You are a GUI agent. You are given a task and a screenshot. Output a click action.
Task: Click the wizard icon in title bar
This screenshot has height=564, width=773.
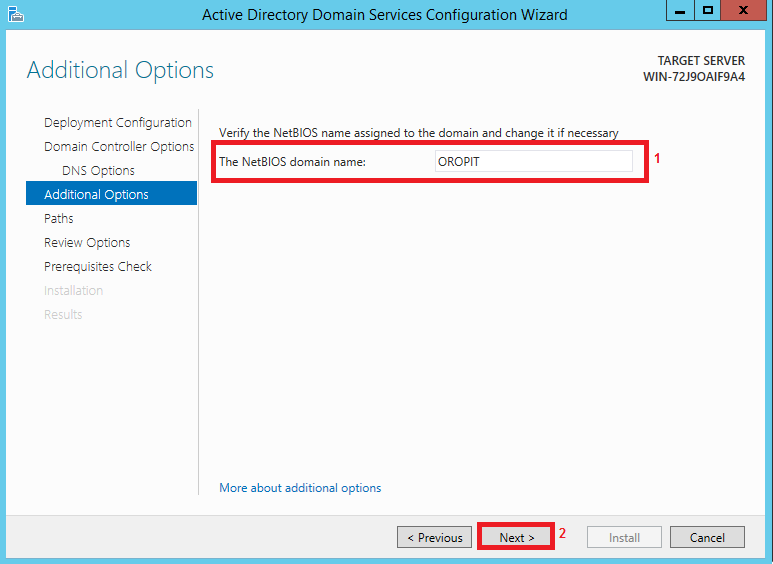click(15, 14)
